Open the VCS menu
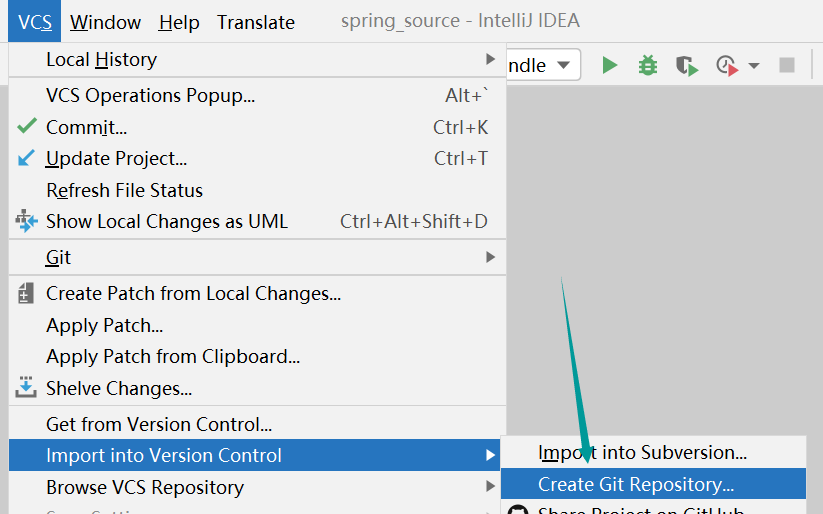 point(35,22)
